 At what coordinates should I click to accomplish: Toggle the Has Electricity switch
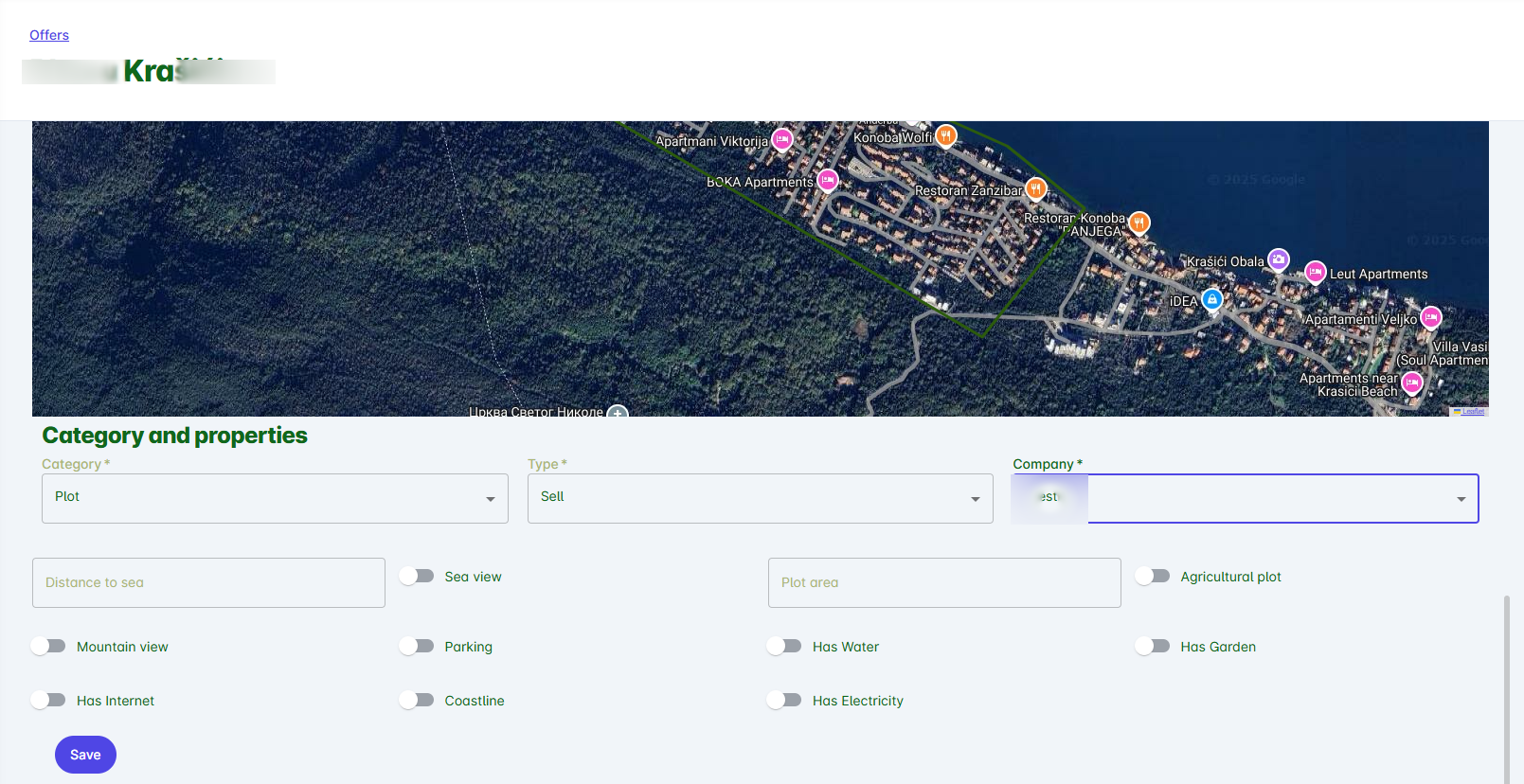[784, 700]
